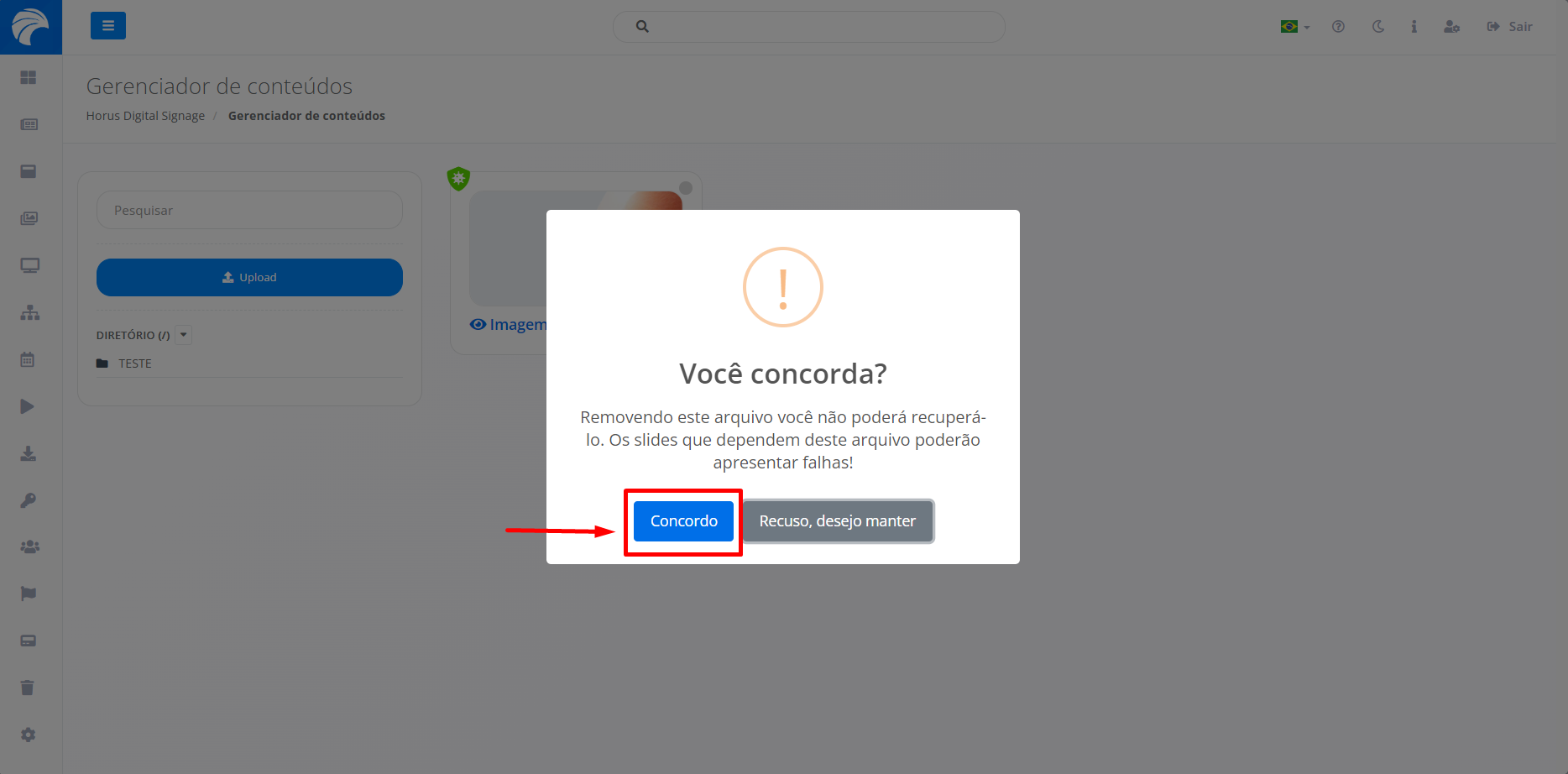Click the Upload button
Viewport: 1568px width, 774px height.
[x=249, y=277]
